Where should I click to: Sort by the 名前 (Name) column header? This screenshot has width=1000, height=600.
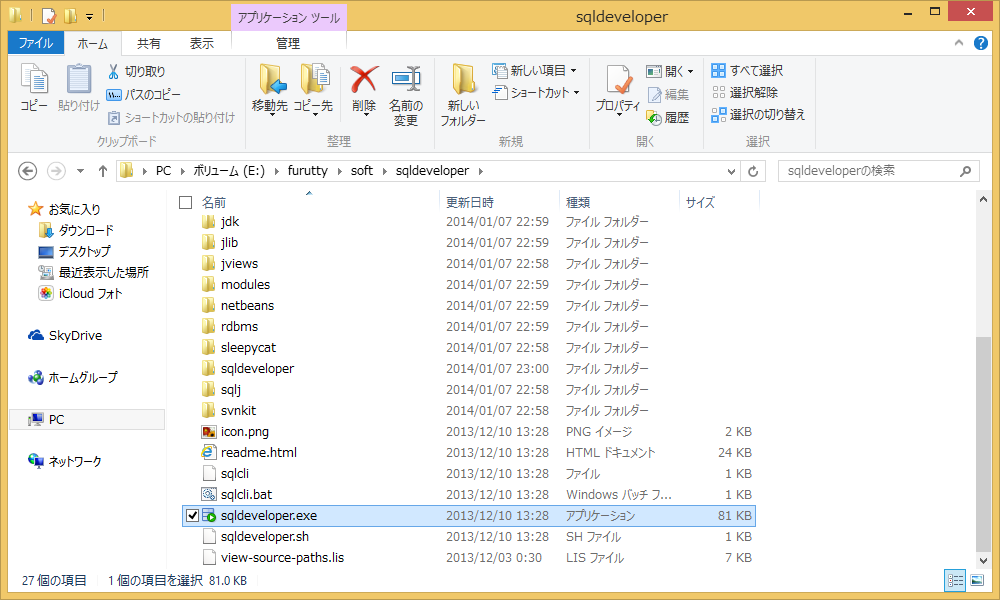pos(214,202)
